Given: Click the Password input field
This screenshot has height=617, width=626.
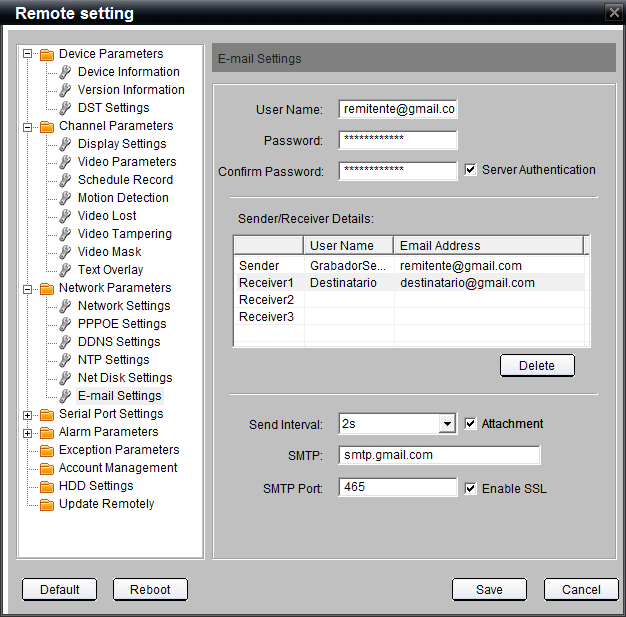Looking at the screenshot, I should tap(398, 140).
